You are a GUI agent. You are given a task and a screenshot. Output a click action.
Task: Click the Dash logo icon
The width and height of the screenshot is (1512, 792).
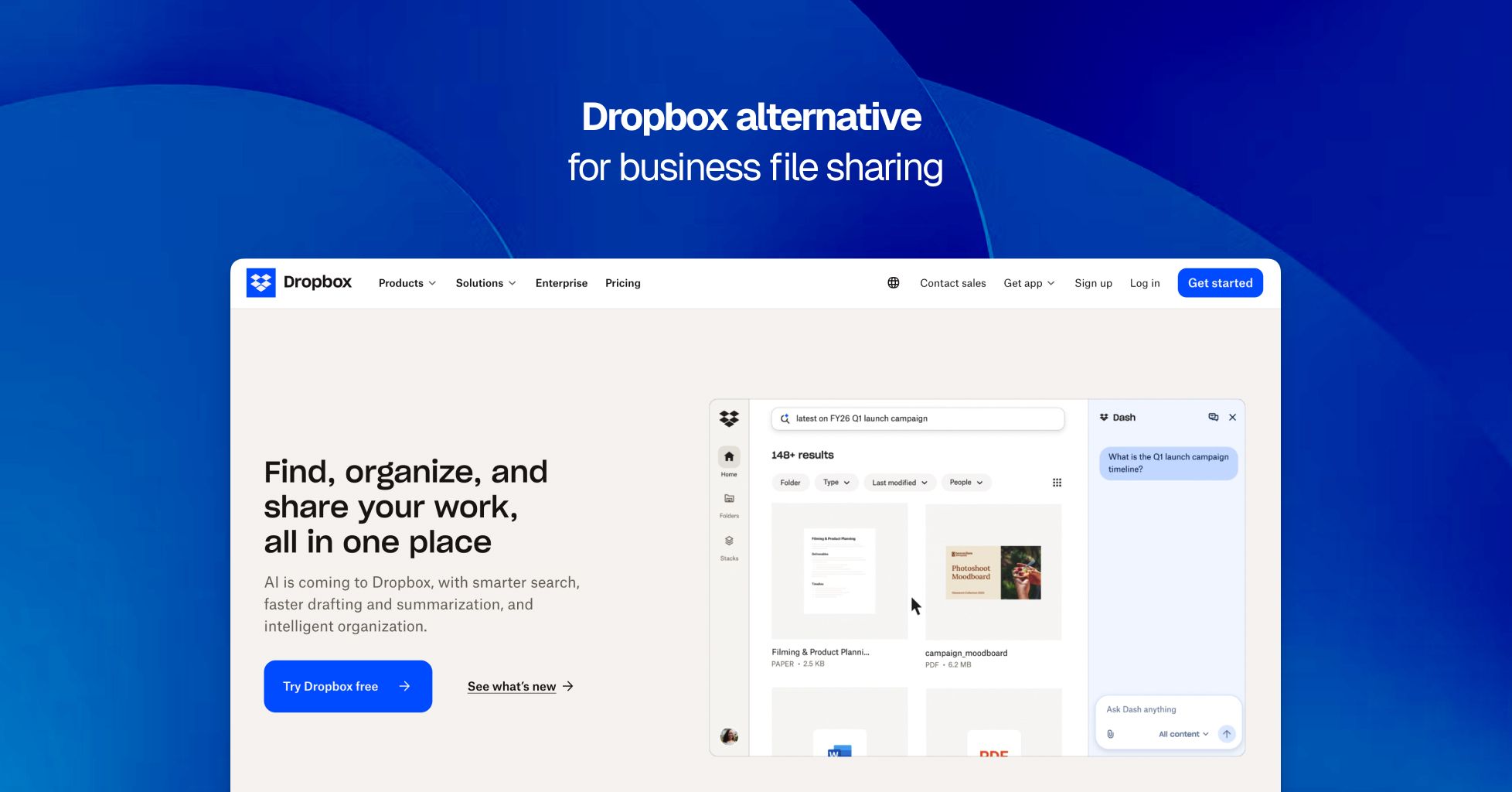point(1104,417)
